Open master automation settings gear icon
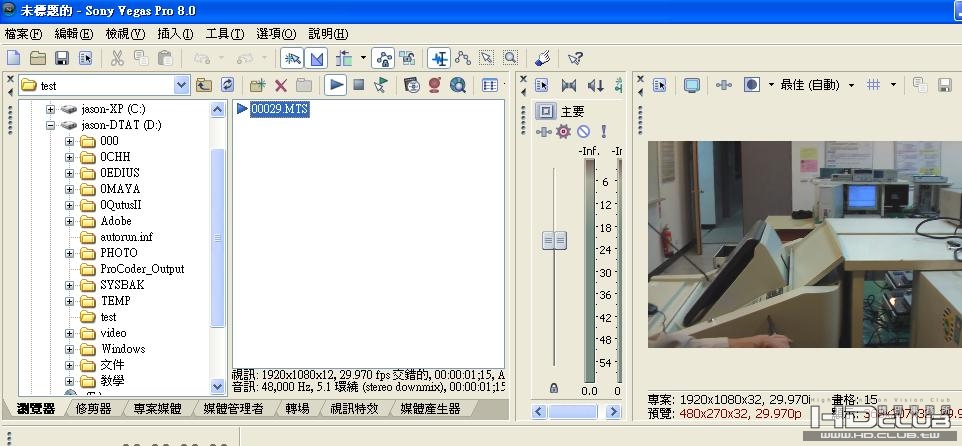The height and width of the screenshot is (446, 962). pos(563,131)
